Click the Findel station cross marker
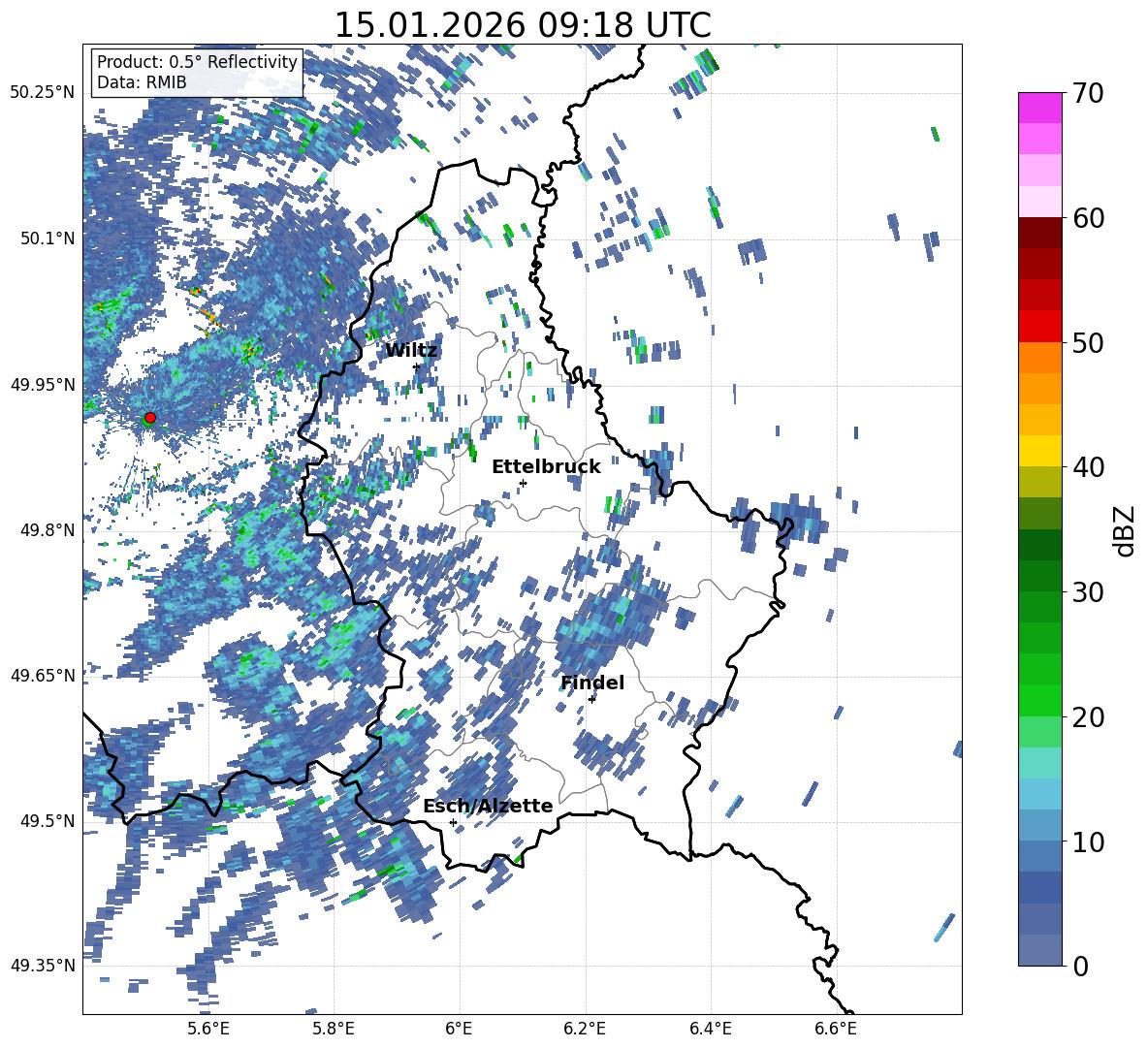The height and width of the screenshot is (1048, 1148). 591,700
